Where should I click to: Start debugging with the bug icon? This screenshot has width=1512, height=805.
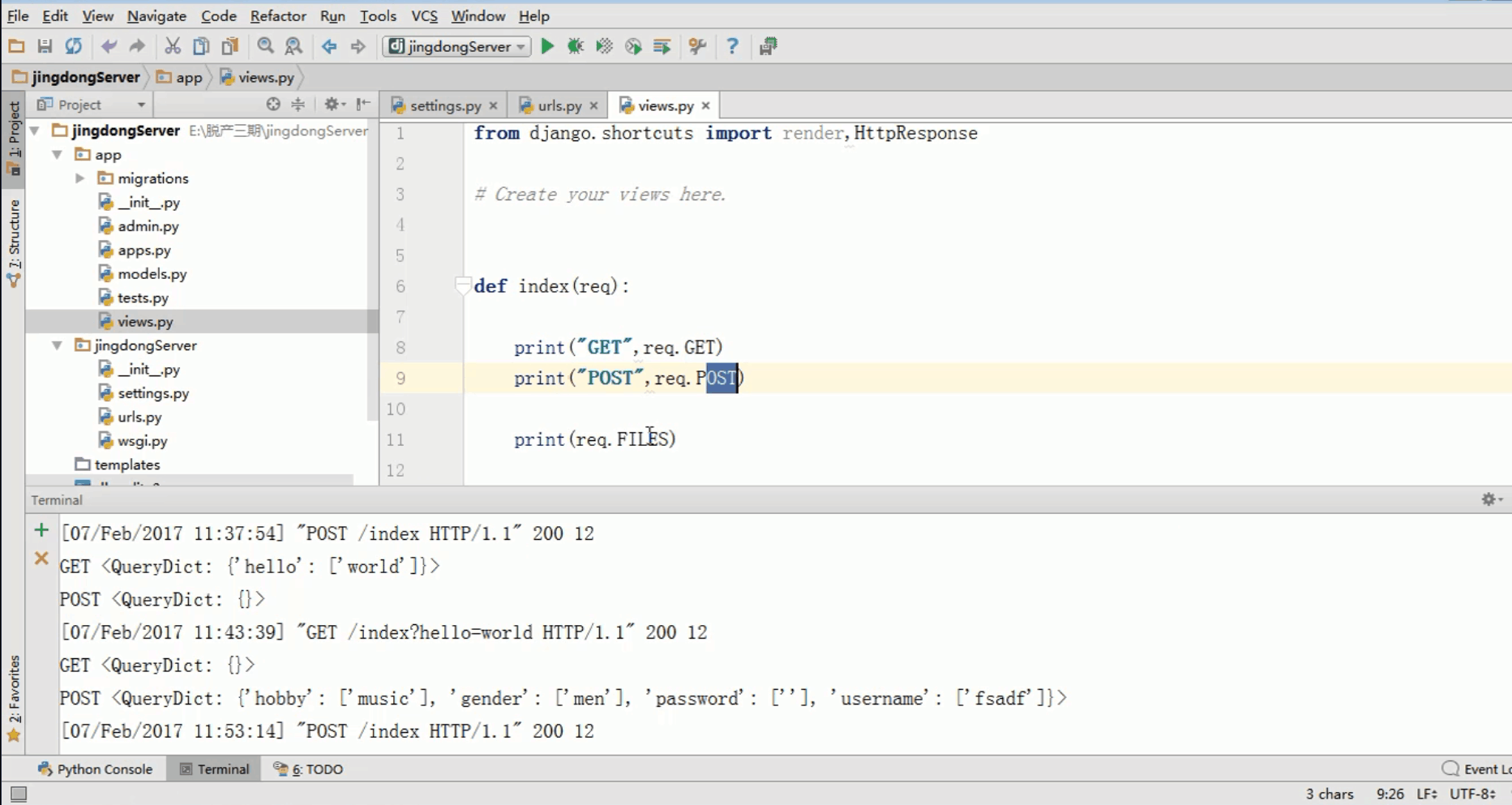(x=576, y=46)
